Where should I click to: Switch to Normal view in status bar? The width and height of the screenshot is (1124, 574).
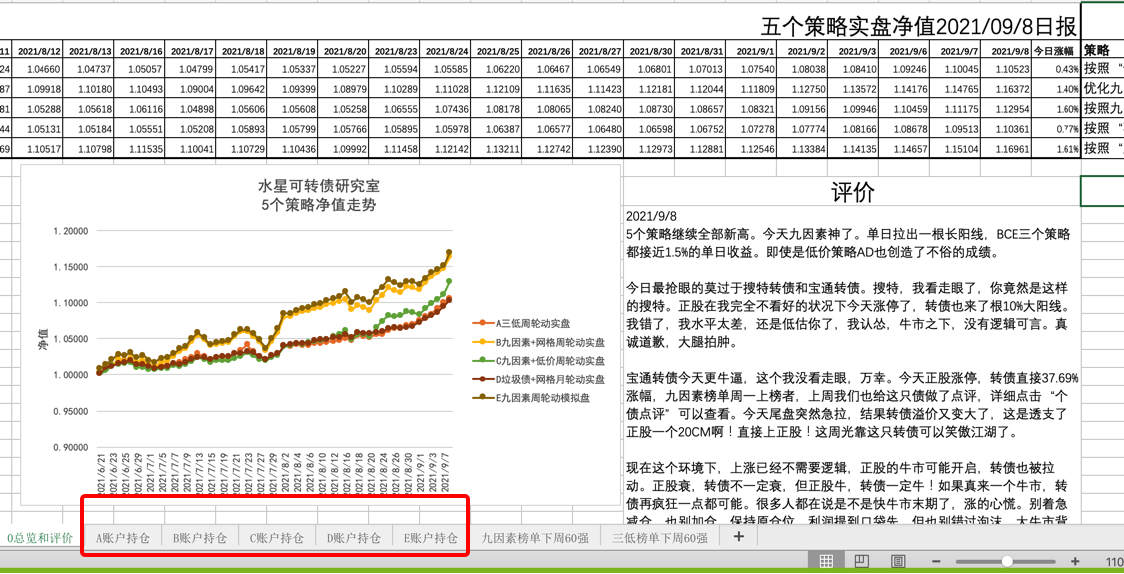(825, 560)
